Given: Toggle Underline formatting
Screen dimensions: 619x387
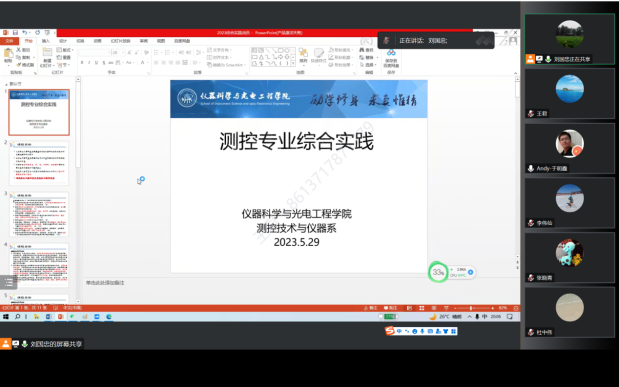Looking at the screenshot, I should 96,62.
